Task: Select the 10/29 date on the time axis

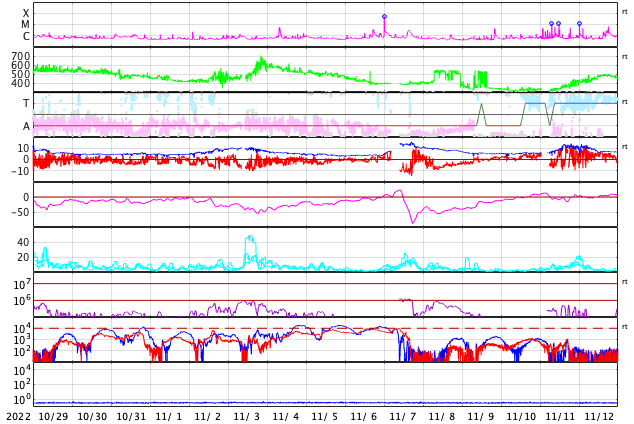Action: (x=53, y=416)
